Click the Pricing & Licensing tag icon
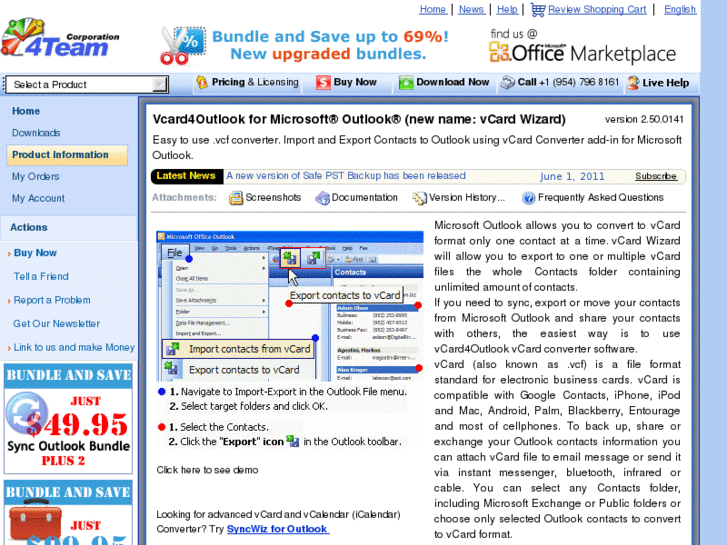Image resolution: width=727 pixels, height=545 pixels. click(202, 83)
